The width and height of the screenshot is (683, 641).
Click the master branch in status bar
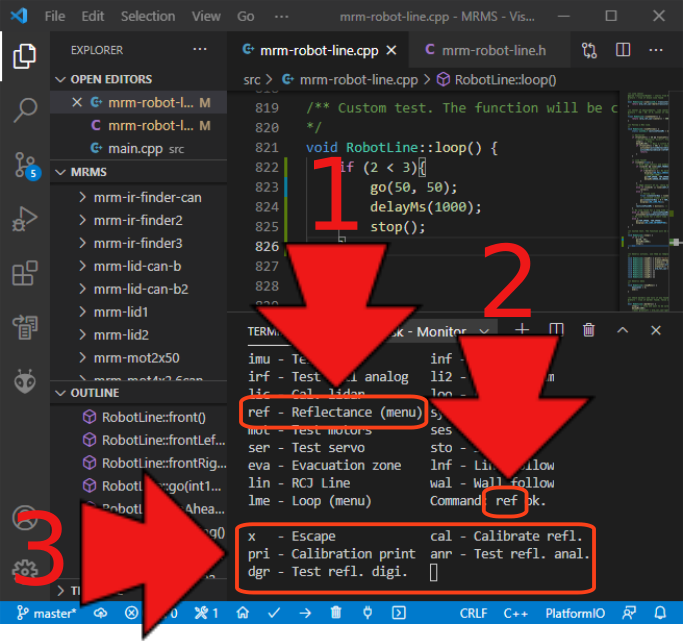pos(48,613)
